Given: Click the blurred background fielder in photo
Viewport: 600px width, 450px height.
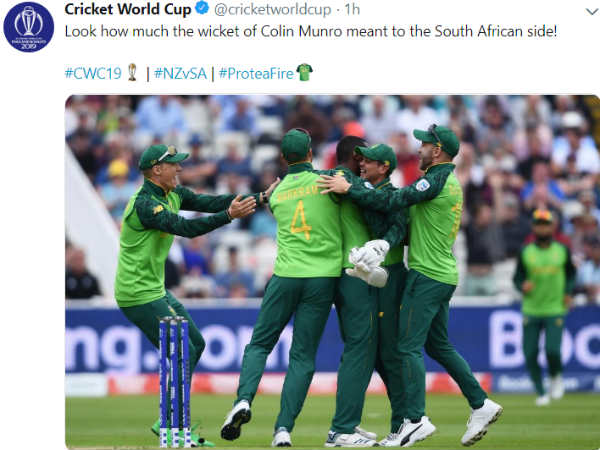Looking at the screenshot, I should click(544, 307).
